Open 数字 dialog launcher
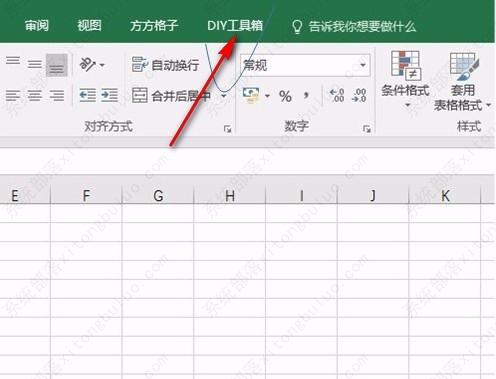496x379 pixels. [367, 129]
